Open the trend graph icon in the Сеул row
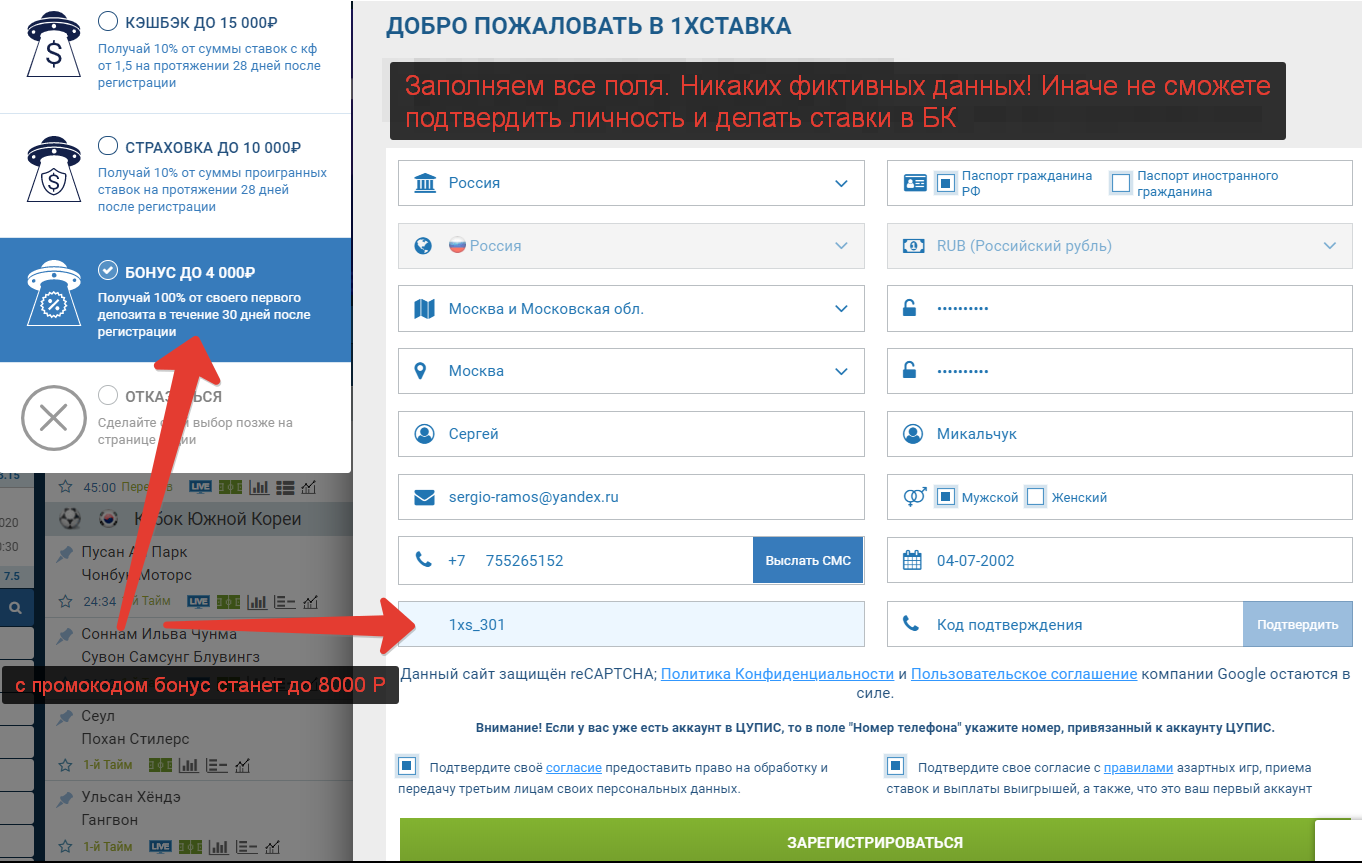 point(243,765)
